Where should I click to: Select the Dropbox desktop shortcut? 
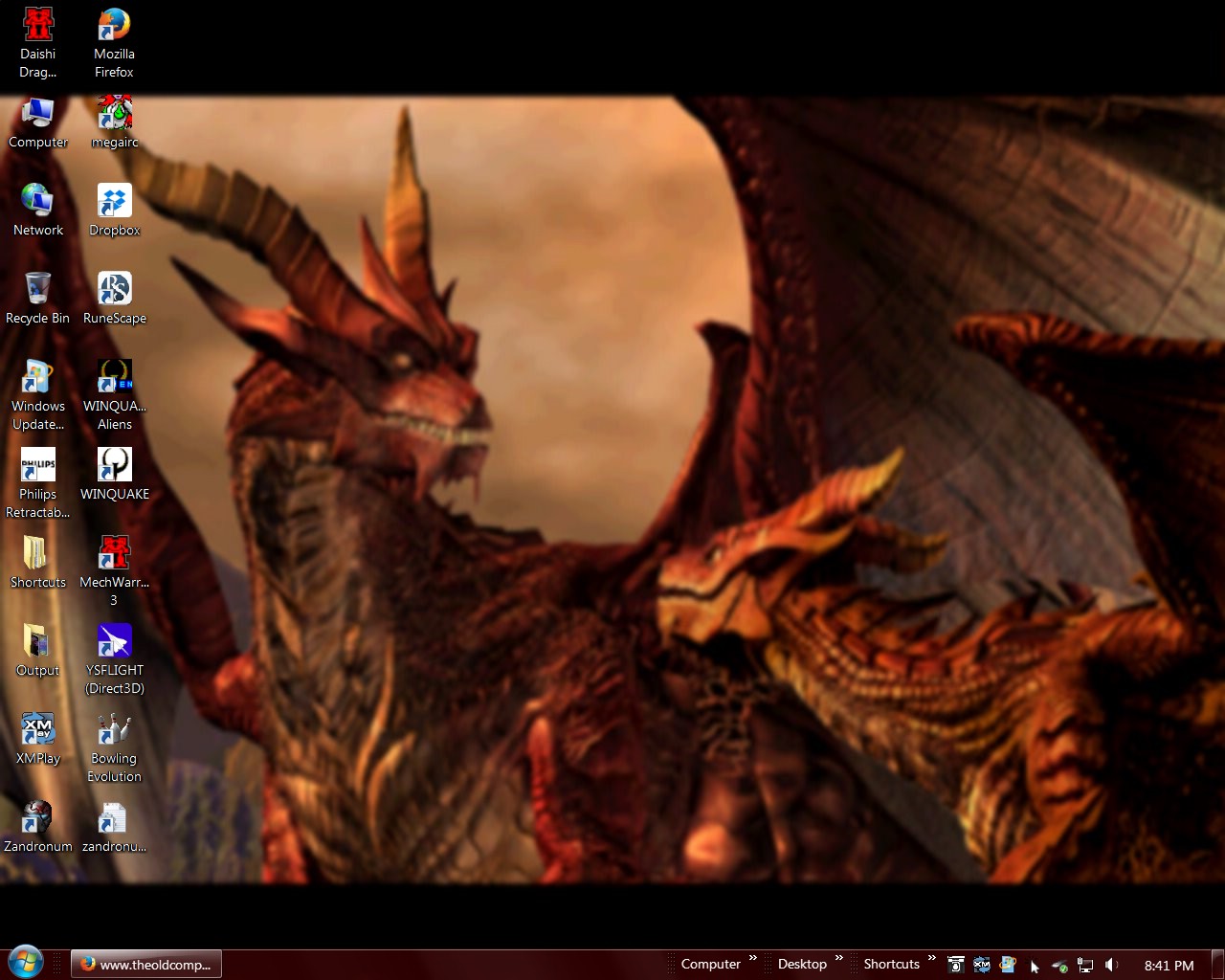(x=115, y=211)
